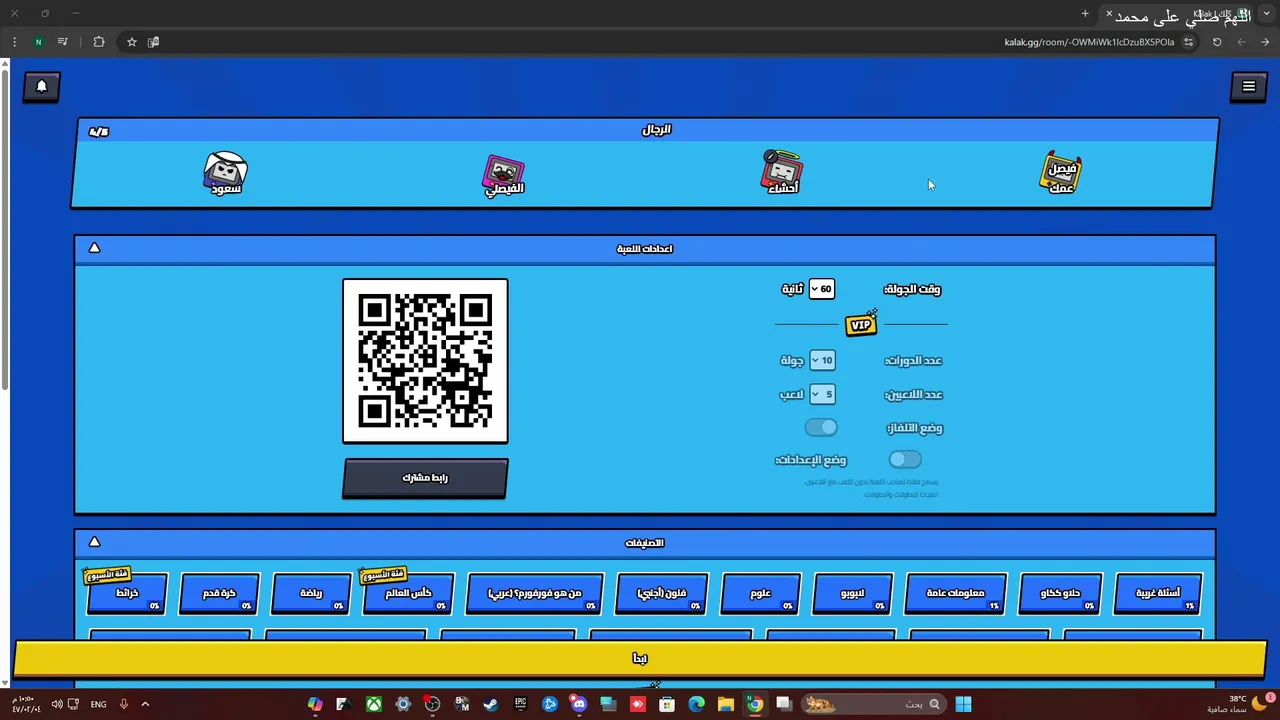Open the browser extensions puzzle icon
Image resolution: width=1280 pixels, height=720 pixels.
click(98, 42)
